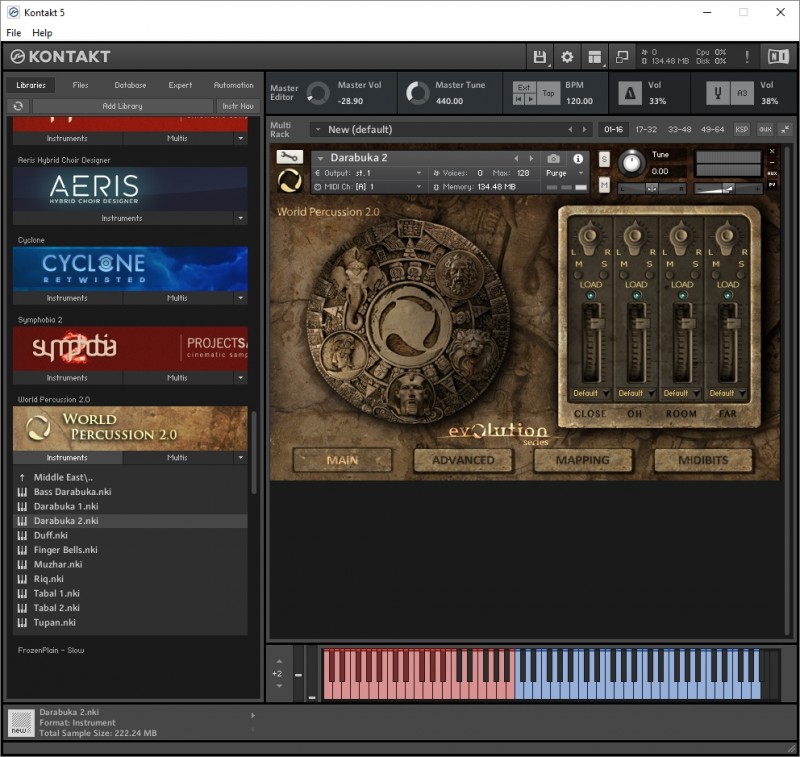Click the instrument info icon
This screenshot has height=757, width=800.
(577, 158)
